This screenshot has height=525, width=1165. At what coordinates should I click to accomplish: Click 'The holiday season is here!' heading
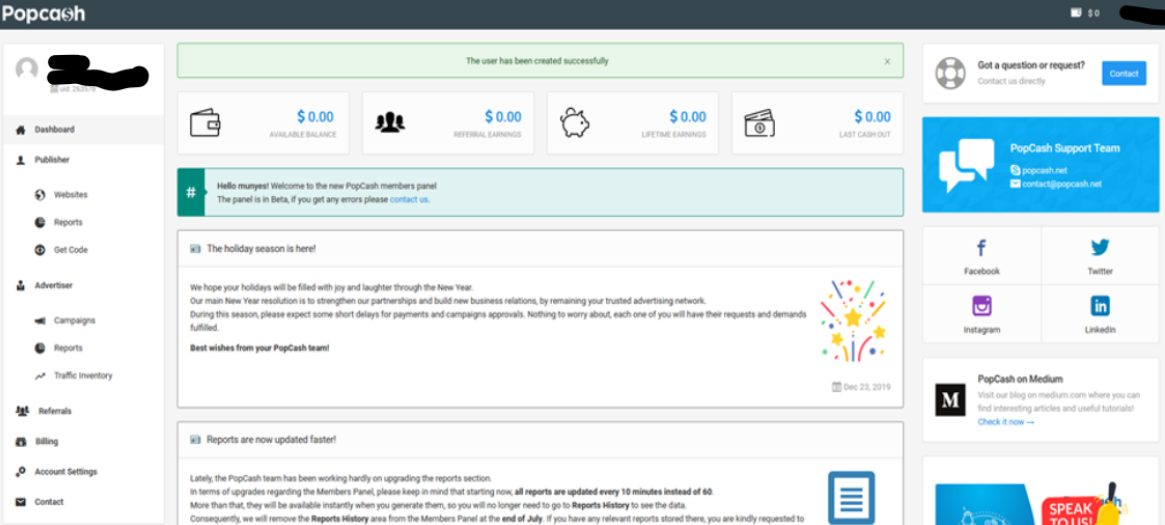[x=261, y=249]
